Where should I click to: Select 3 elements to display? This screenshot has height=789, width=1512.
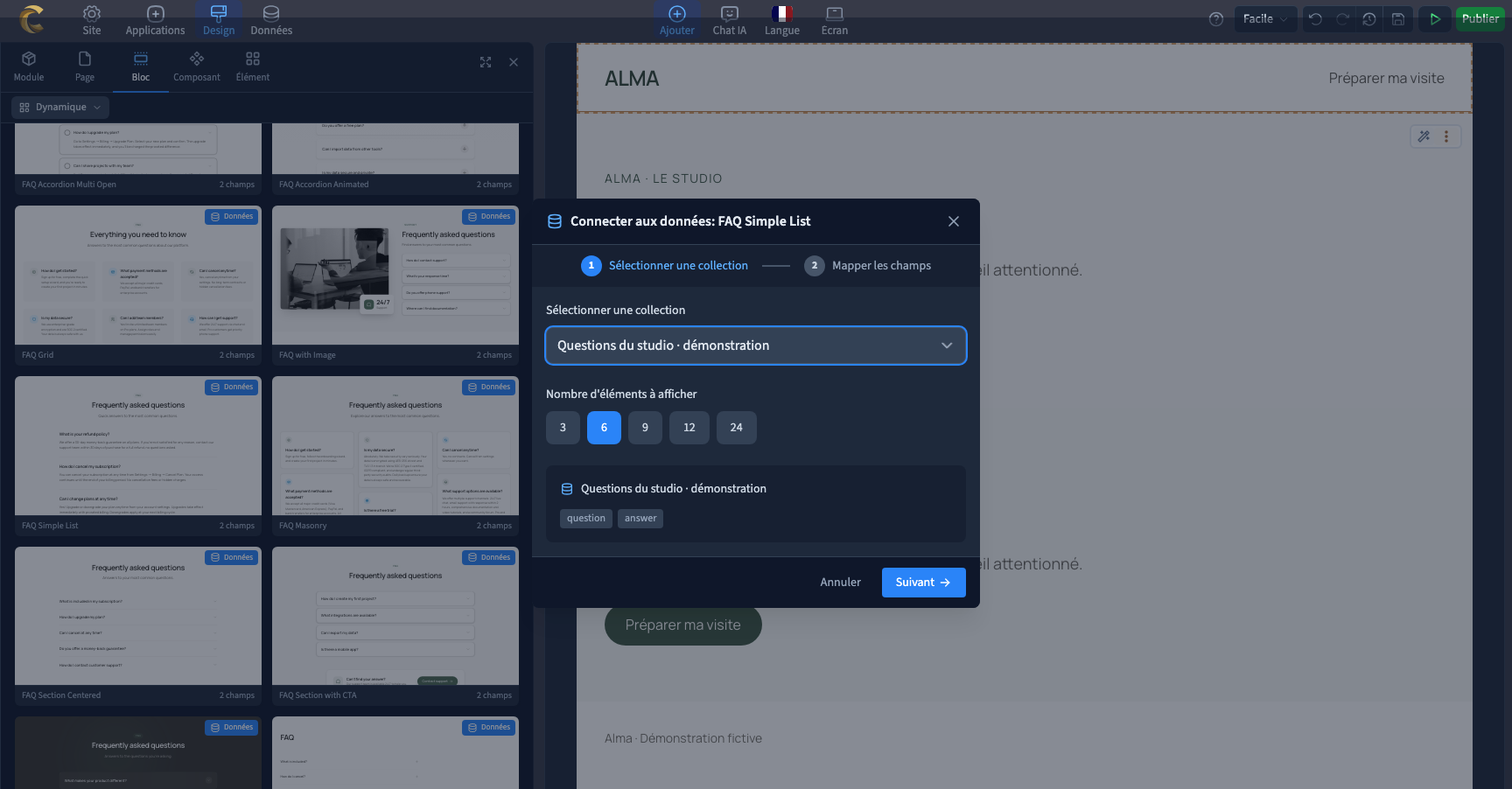(563, 428)
